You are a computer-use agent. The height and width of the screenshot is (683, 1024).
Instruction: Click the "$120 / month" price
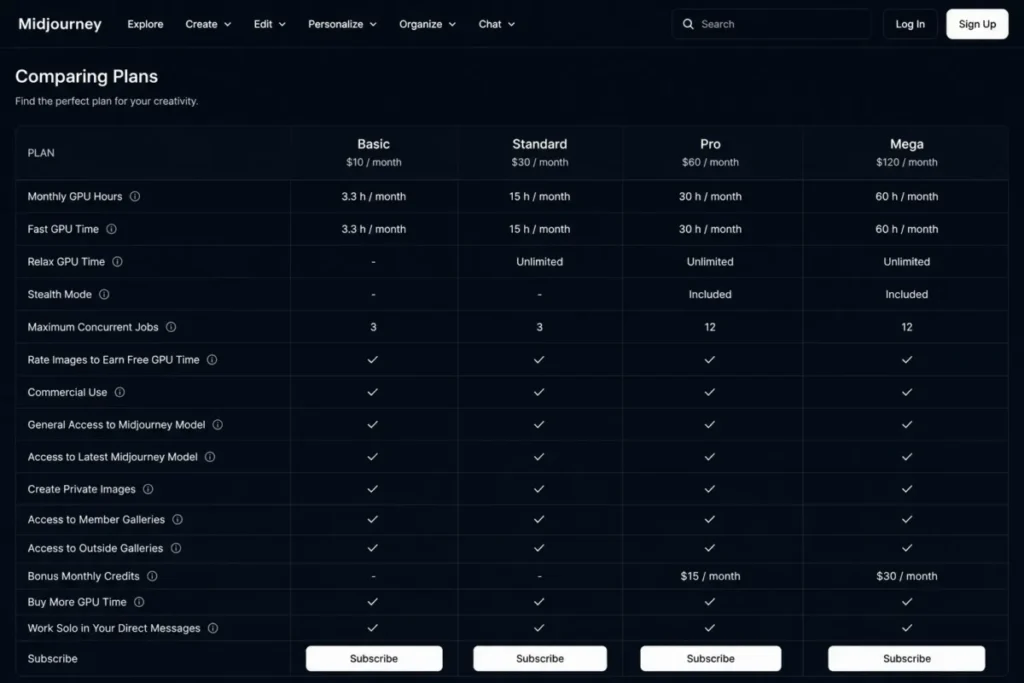point(906,163)
